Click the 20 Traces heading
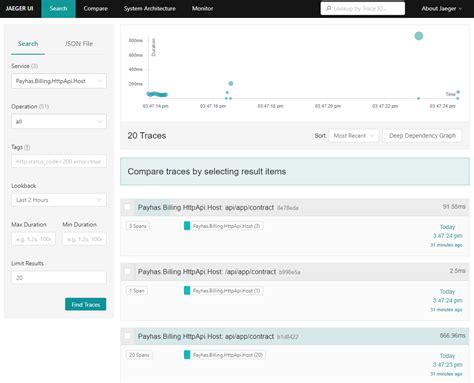This screenshot has width=474, height=383. 147,136
